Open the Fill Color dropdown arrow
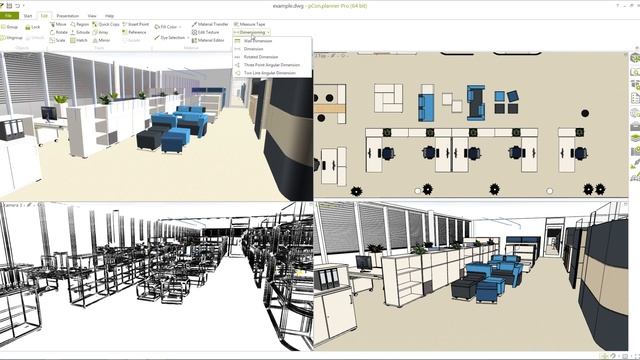The width and height of the screenshot is (640, 360). click(180, 27)
